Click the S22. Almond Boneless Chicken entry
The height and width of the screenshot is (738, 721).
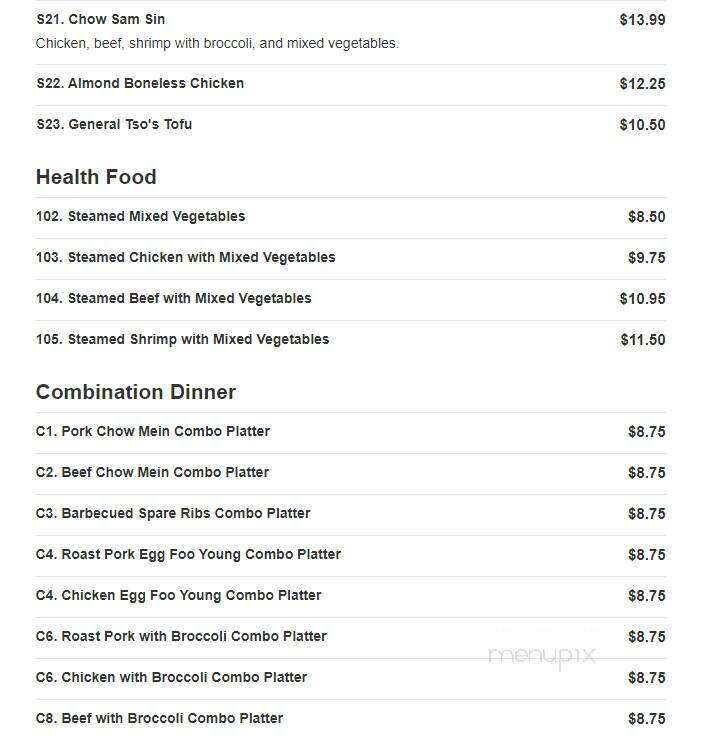tap(351, 85)
